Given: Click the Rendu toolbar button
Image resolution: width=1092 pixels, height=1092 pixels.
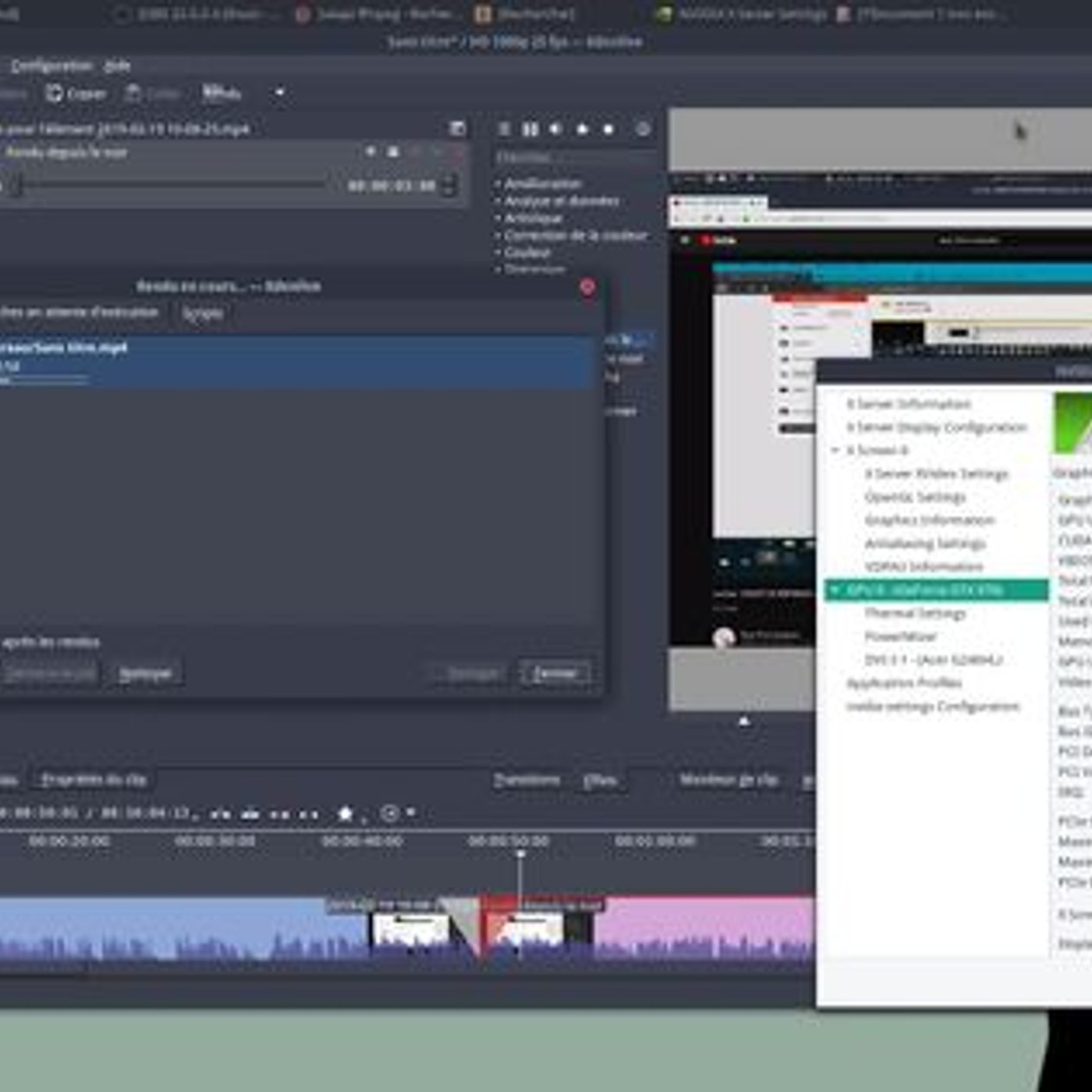Looking at the screenshot, I should 222,94.
